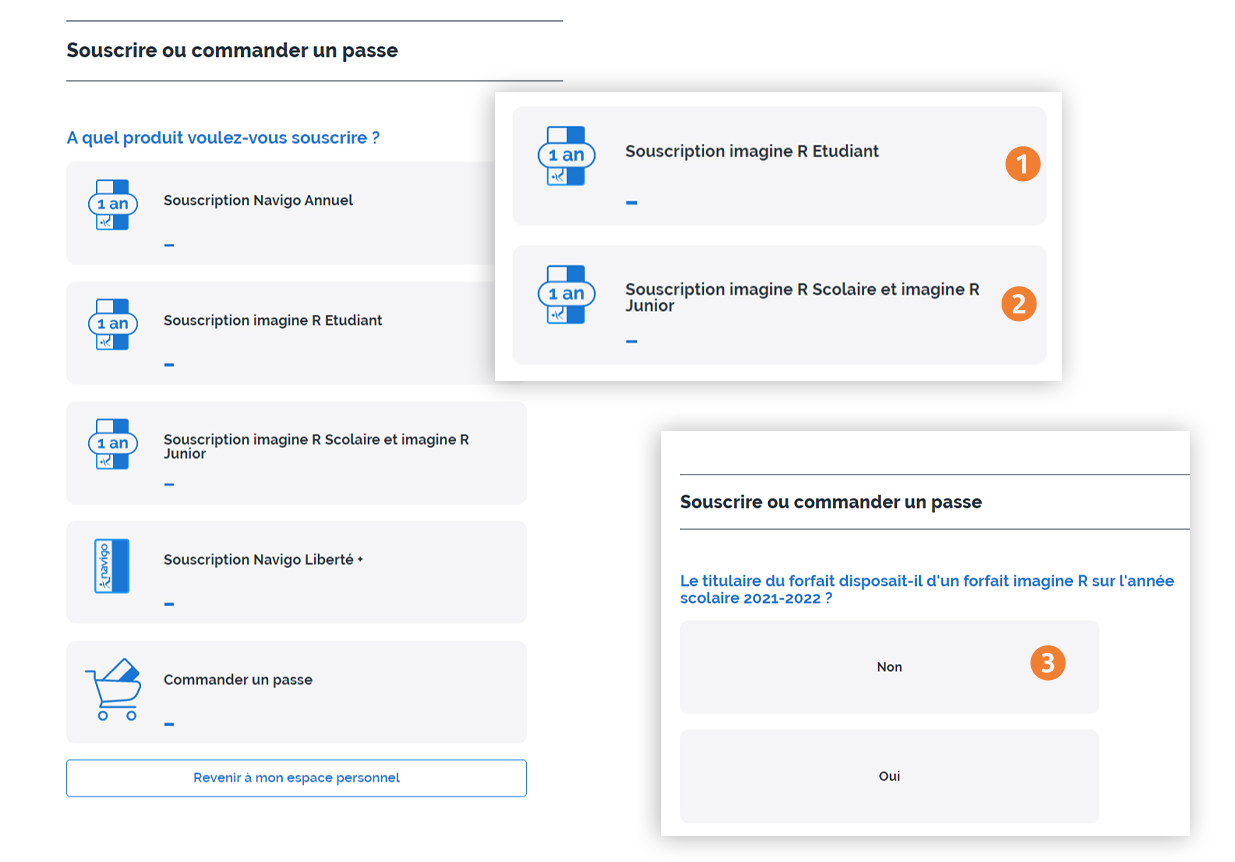1235x862 pixels.
Task: Click the shopping cart icon for Commander un passe
Action: point(112,689)
